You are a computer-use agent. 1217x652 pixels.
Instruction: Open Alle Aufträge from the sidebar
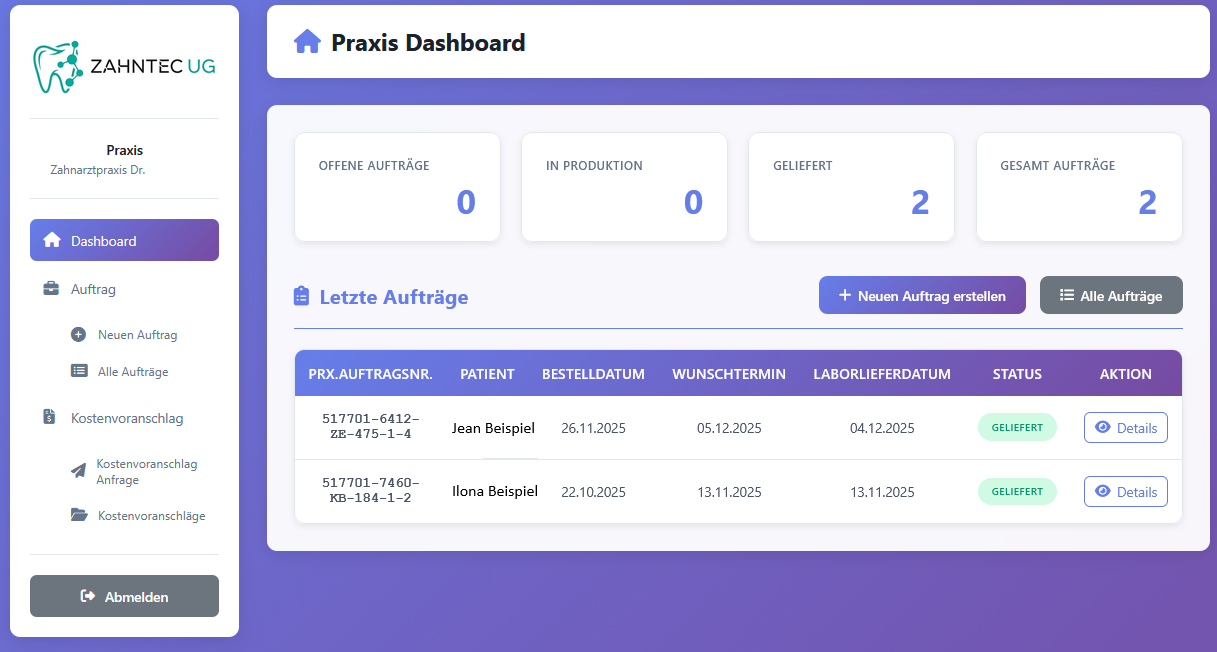click(x=132, y=371)
